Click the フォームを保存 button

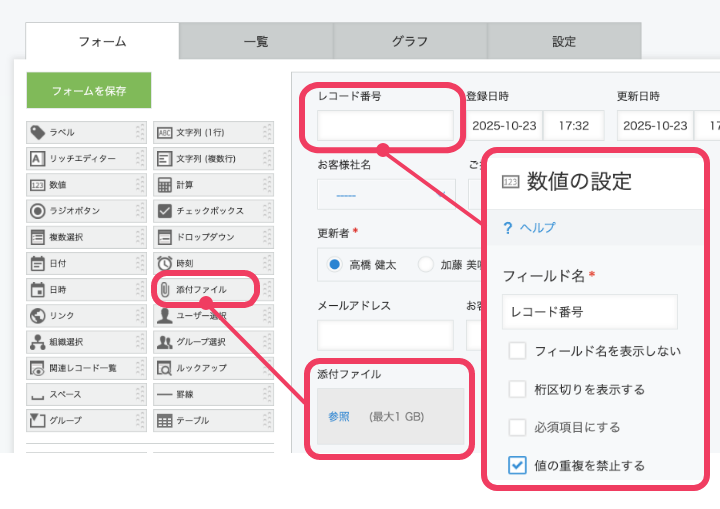pyautogui.click(x=89, y=90)
